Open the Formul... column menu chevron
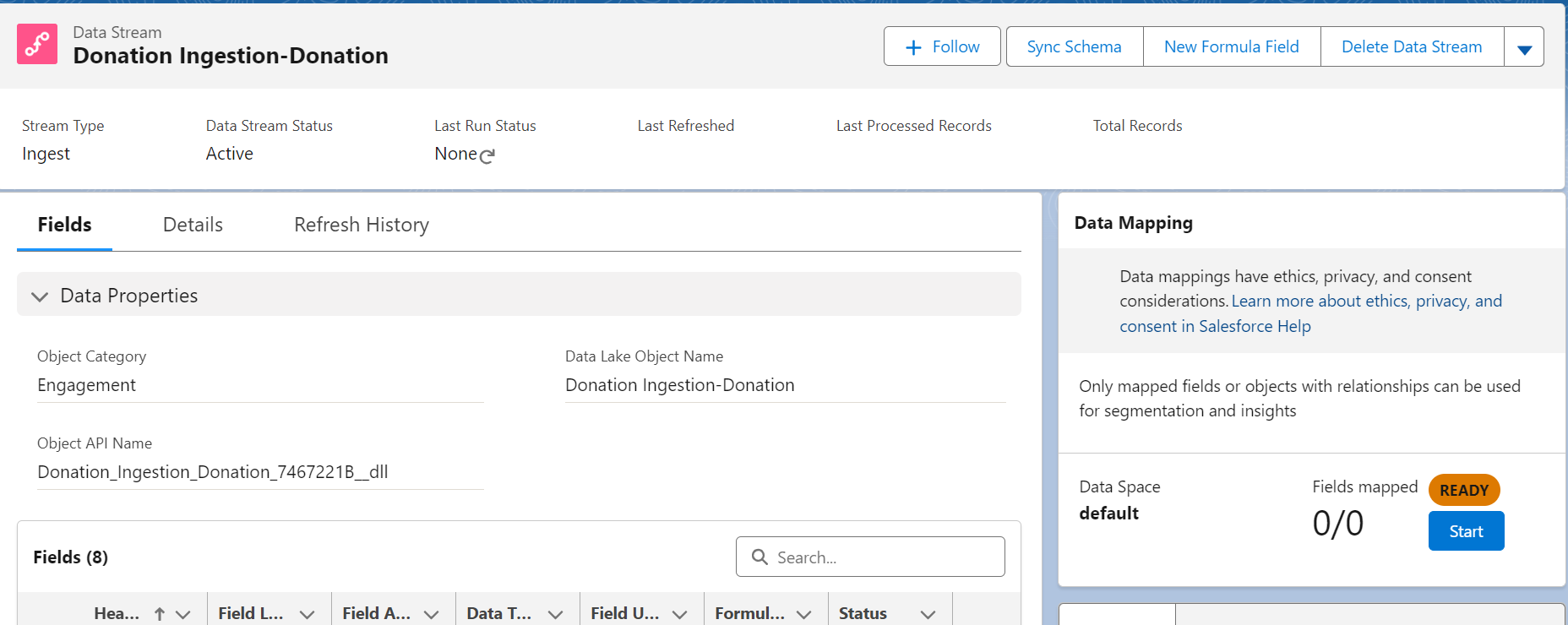 pyautogui.click(x=803, y=614)
